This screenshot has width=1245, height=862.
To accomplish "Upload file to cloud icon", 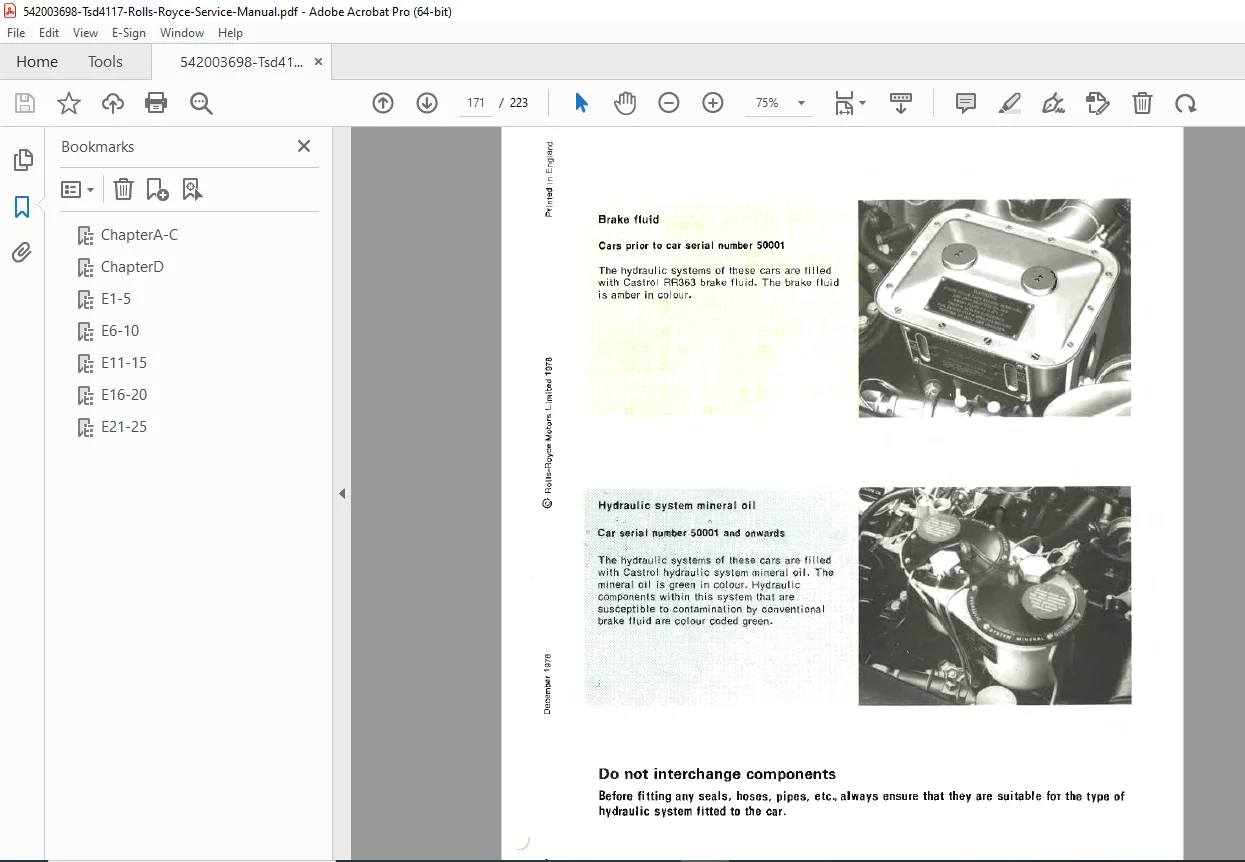I will click(x=113, y=103).
